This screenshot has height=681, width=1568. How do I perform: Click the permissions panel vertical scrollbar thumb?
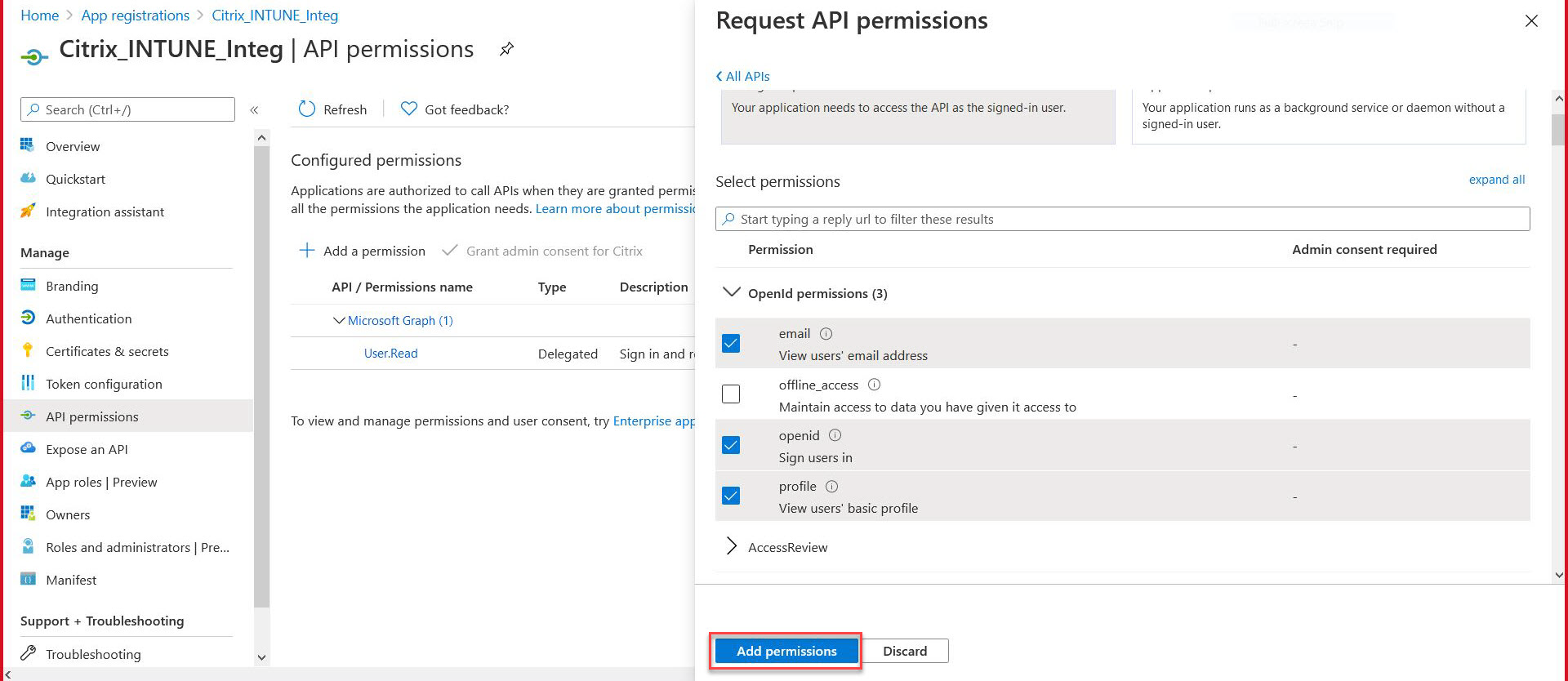coord(1558,131)
